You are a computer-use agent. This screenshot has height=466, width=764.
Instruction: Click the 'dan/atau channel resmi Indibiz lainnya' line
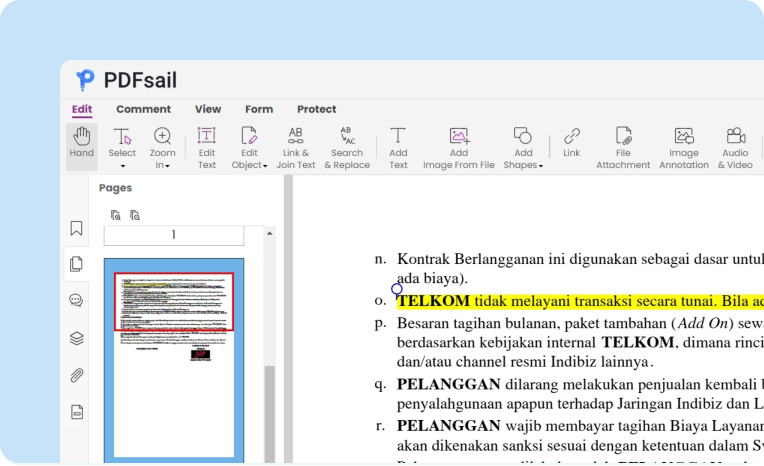525,362
